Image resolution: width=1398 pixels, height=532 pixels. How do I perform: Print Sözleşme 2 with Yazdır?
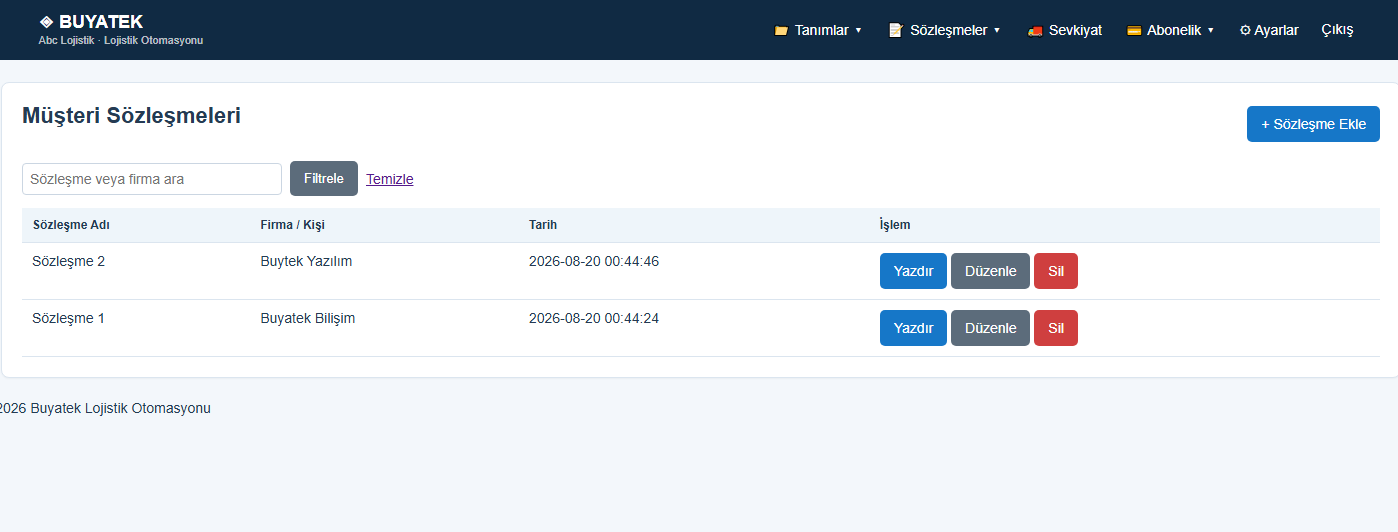[913, 271]
